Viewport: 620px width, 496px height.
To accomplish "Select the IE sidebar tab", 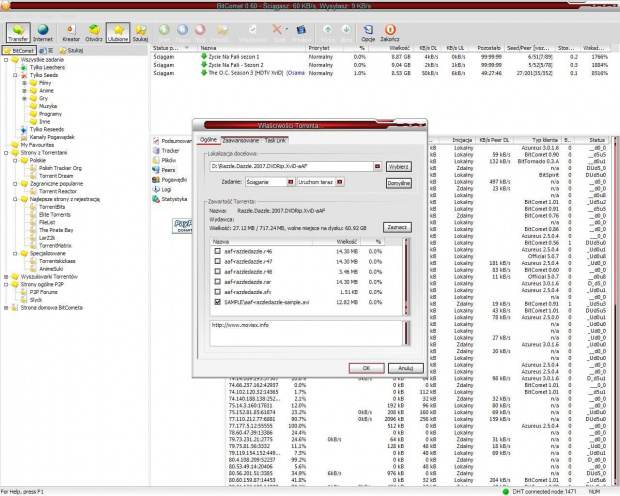I will tap(46, 51).
